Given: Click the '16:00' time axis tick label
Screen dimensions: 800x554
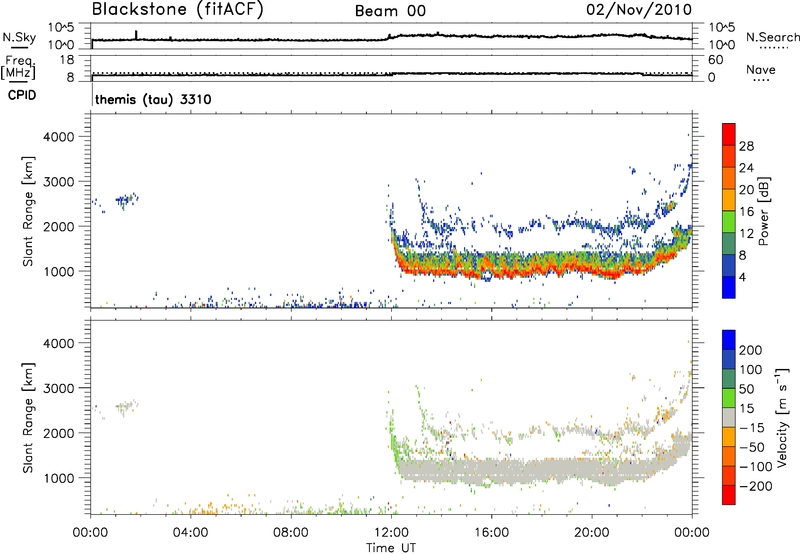Looking at the screenshot, I should tap(491, 533).
